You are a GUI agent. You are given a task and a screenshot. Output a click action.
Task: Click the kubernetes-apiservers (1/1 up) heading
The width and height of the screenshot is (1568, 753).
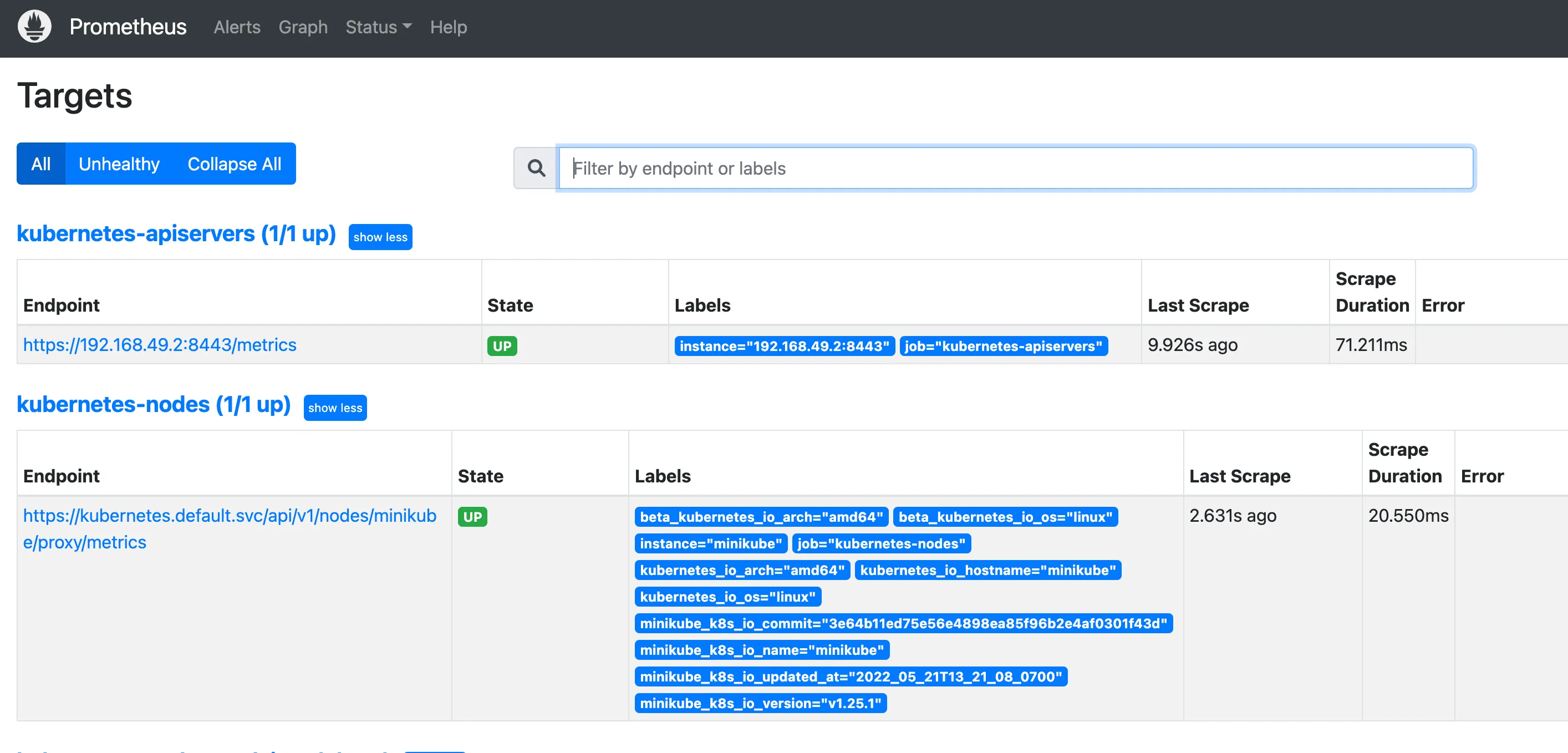tap(176, 234)
